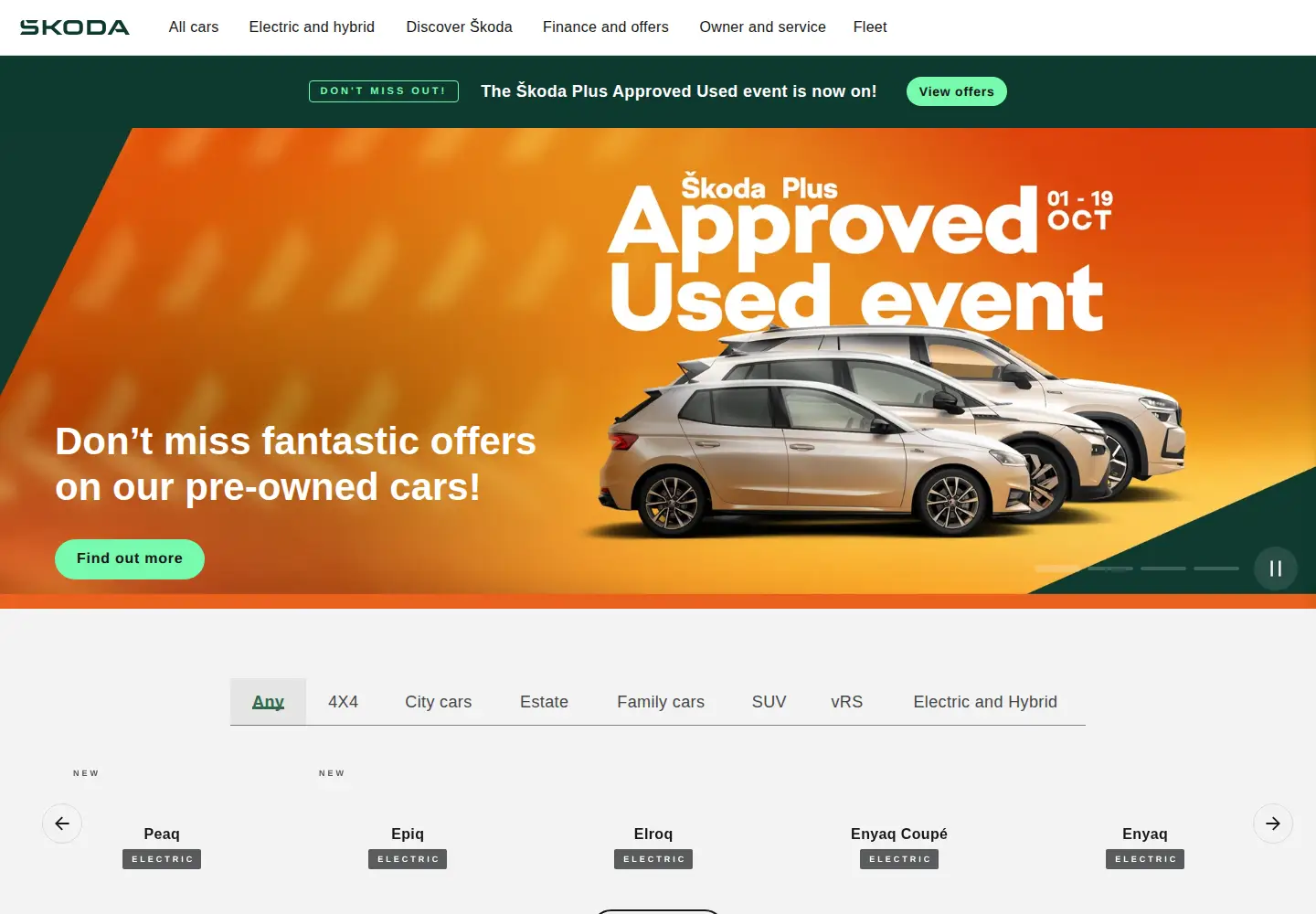Open Electric and hybrid menu
Viewport: 1316px width, 914px height.
(312, 27)
